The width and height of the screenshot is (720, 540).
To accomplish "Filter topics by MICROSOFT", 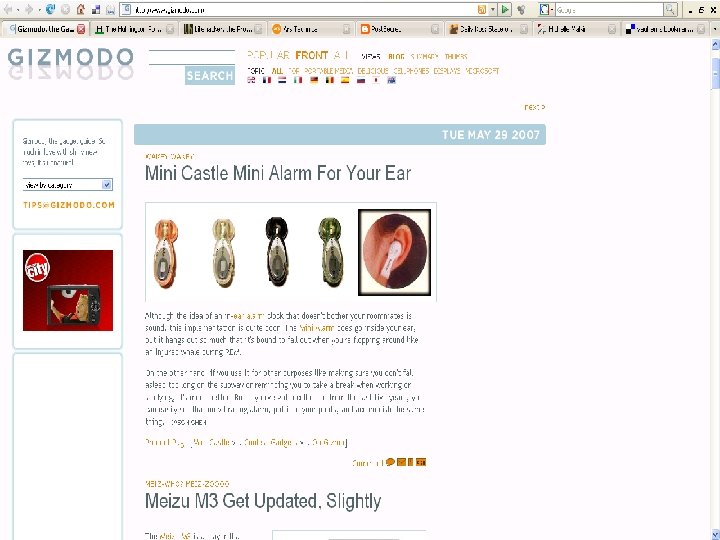I will (482, 71).
